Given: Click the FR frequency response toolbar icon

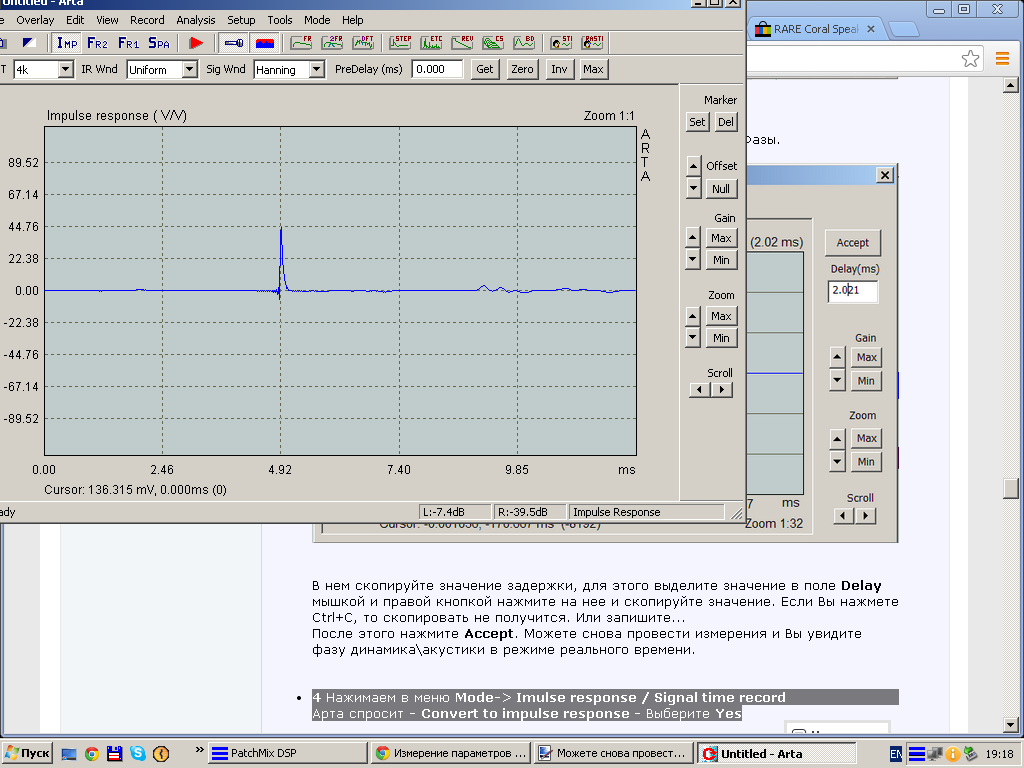Looking at the screenshot, I should [x=302, y=43].
